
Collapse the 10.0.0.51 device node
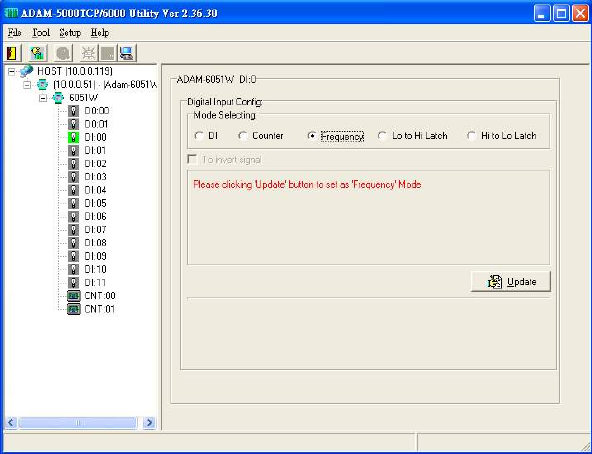click(x=27, y=85)
